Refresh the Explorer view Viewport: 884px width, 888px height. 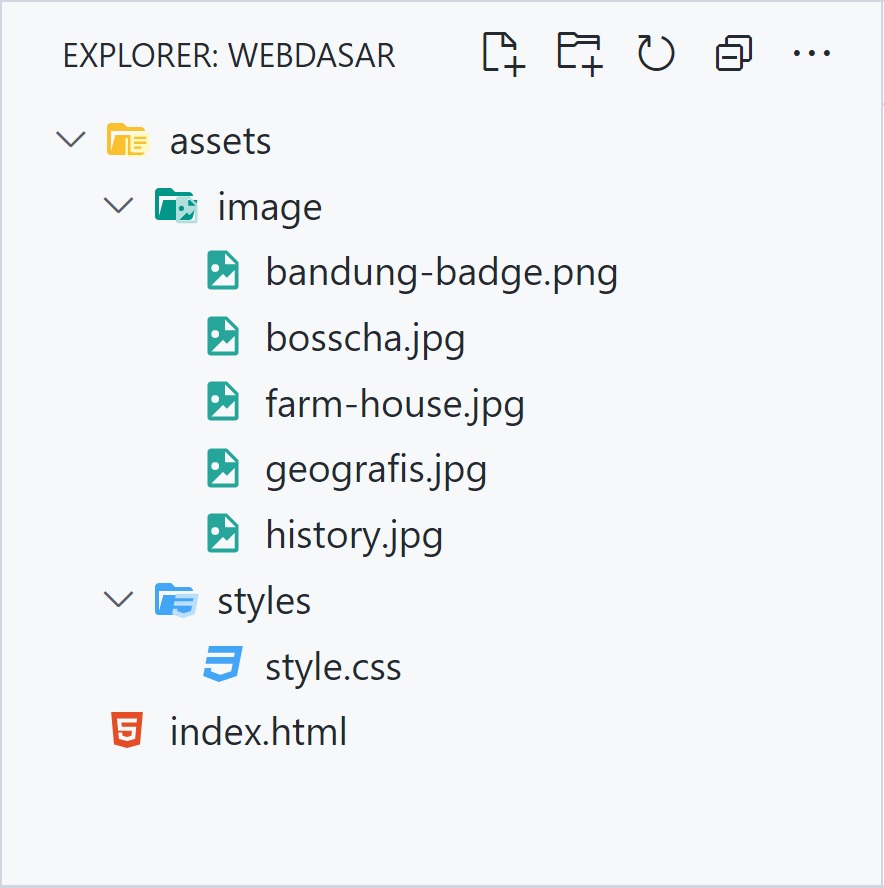pyautogui.click(x=656, y=54)
